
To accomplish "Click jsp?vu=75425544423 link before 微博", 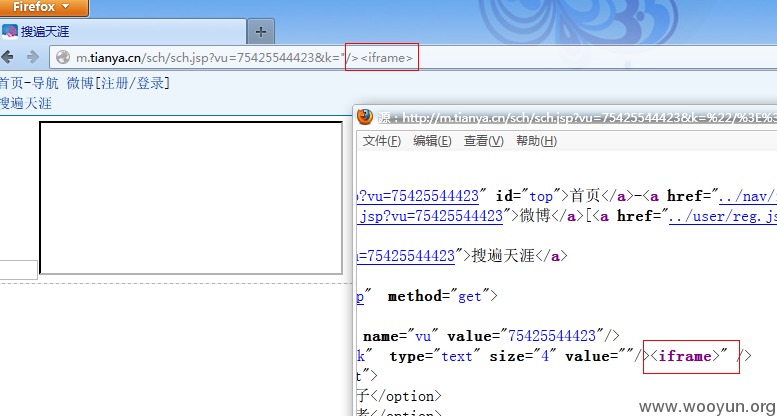I will 431,216.
